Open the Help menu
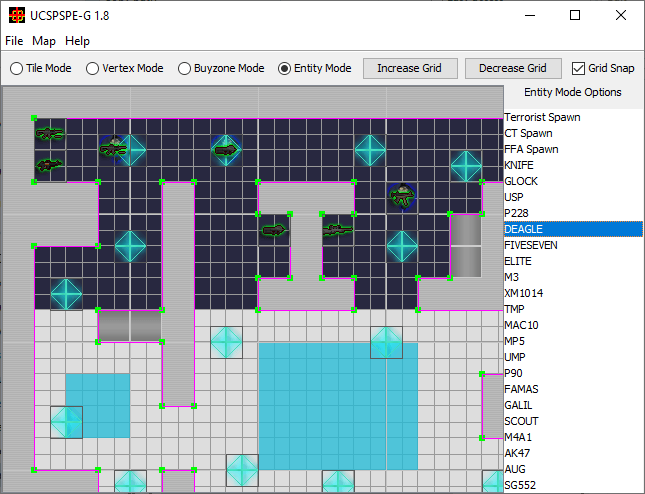This screenshot has width=645, height=494. (77, 41)
